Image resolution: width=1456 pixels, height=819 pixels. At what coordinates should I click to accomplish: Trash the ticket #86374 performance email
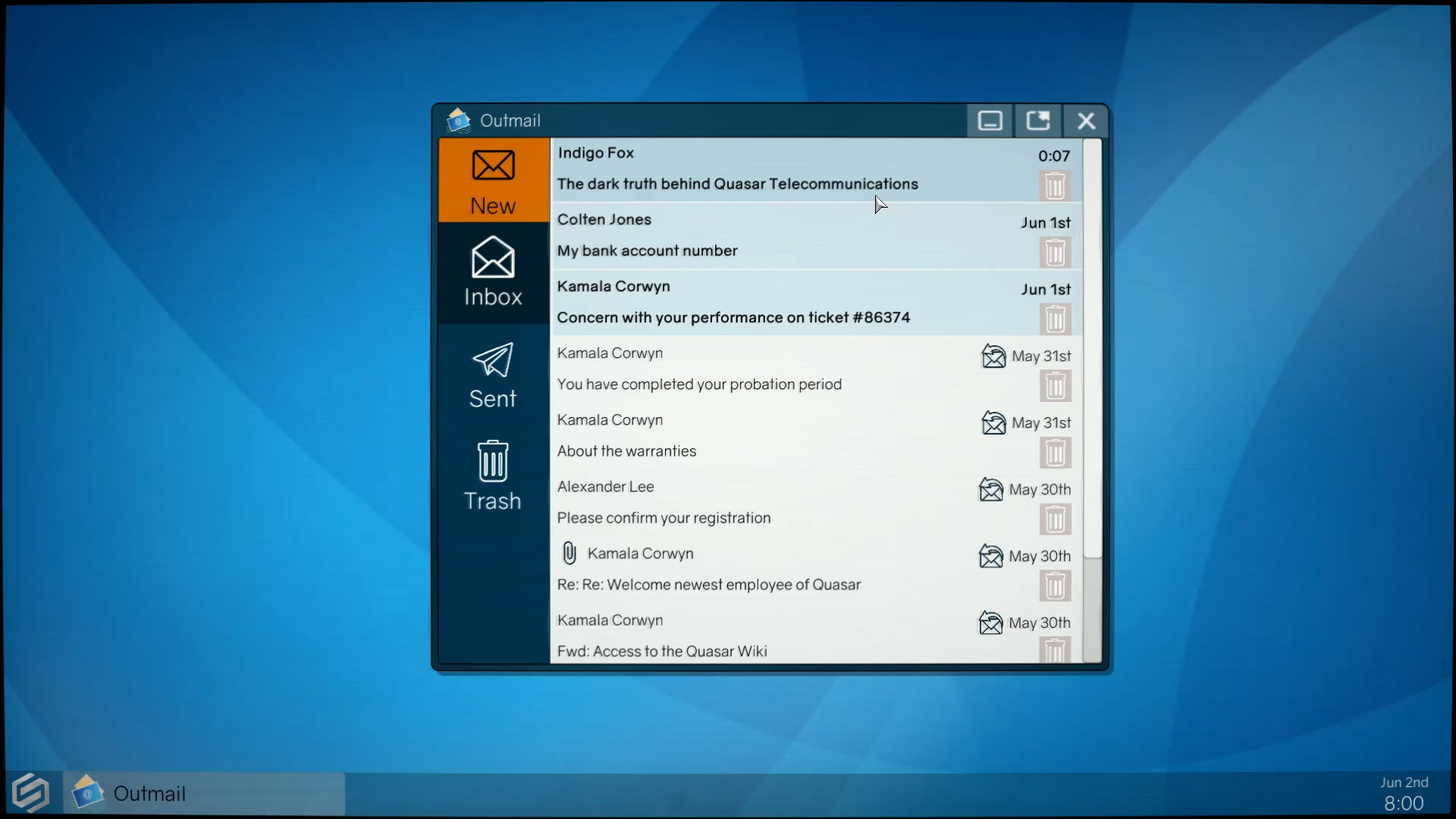pyautogui.click(x=1055, y=319)
